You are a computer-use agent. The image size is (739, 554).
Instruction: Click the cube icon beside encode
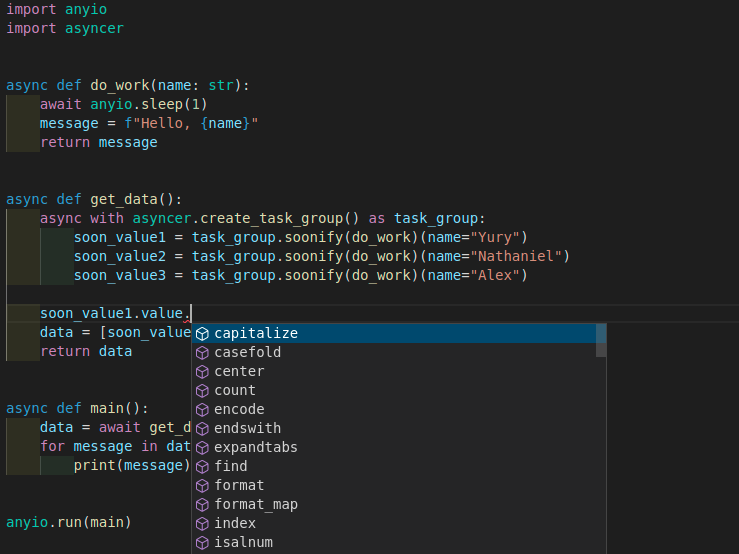[202, 409]
